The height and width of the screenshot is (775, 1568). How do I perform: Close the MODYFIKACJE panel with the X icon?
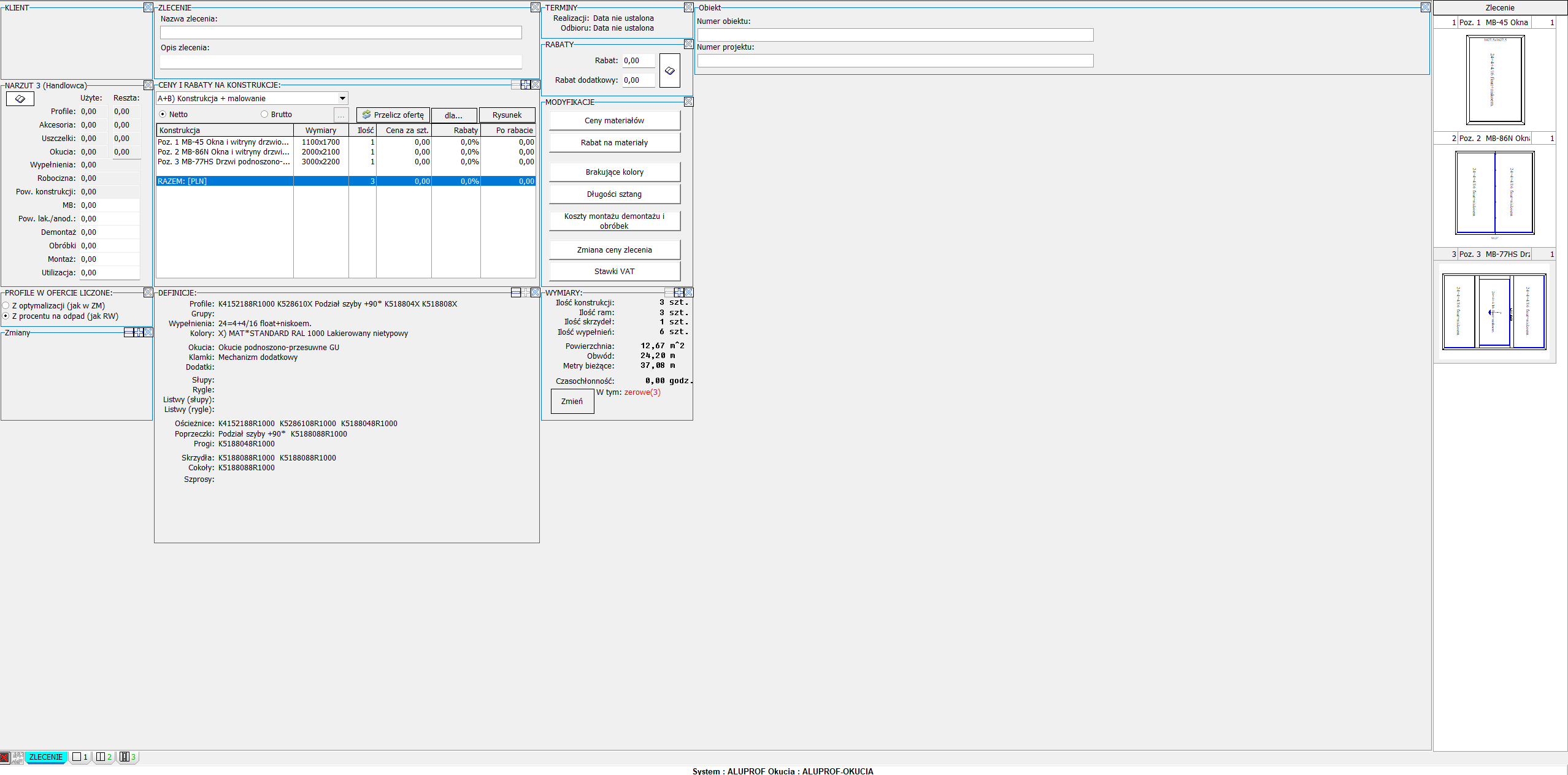pos(688,102)
